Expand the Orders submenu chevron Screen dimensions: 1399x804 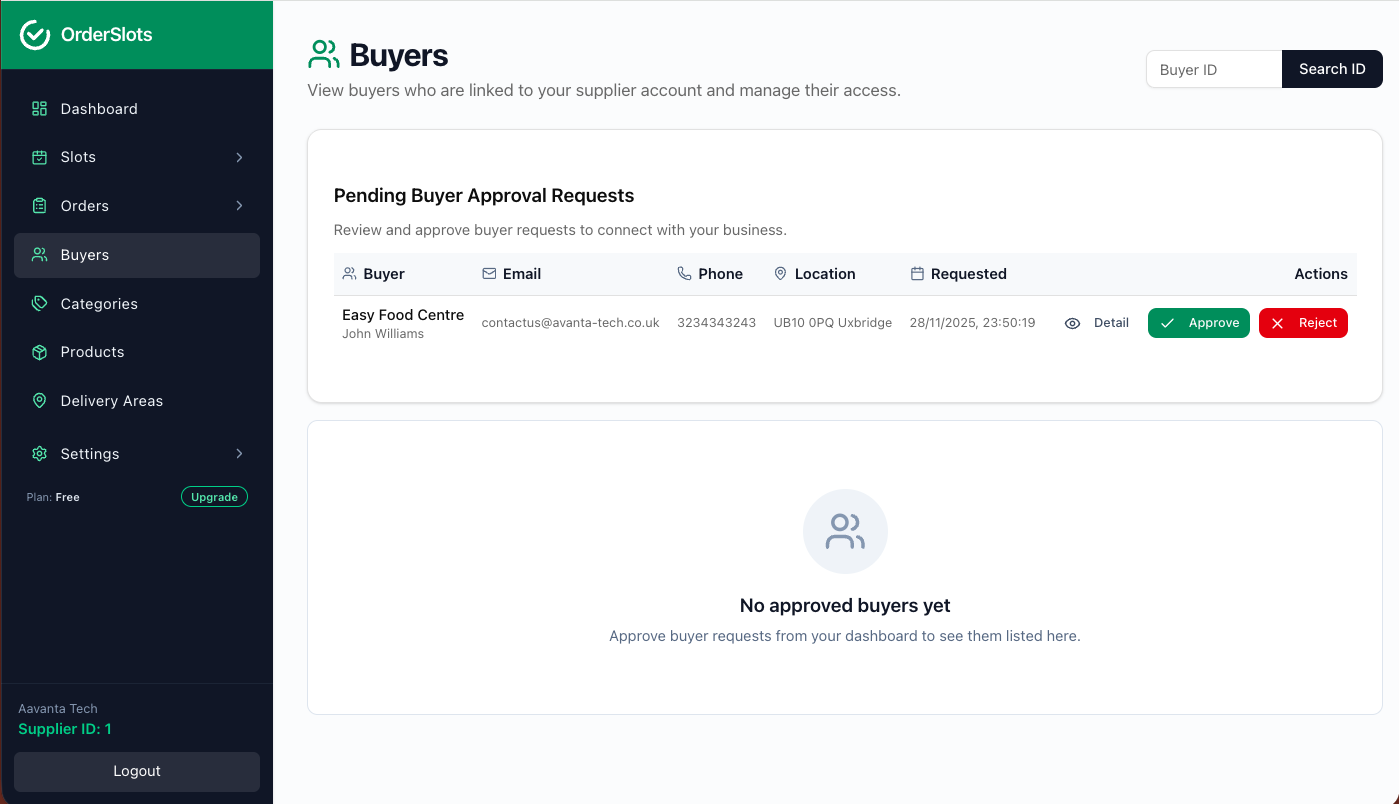[x=239, y=206]
